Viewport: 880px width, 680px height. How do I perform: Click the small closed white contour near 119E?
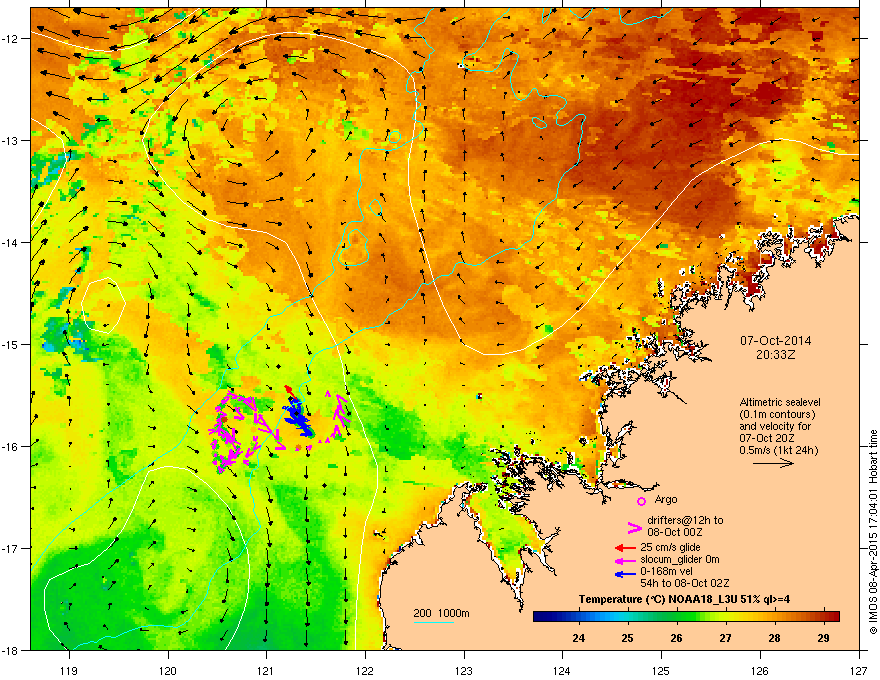[103, 305]
